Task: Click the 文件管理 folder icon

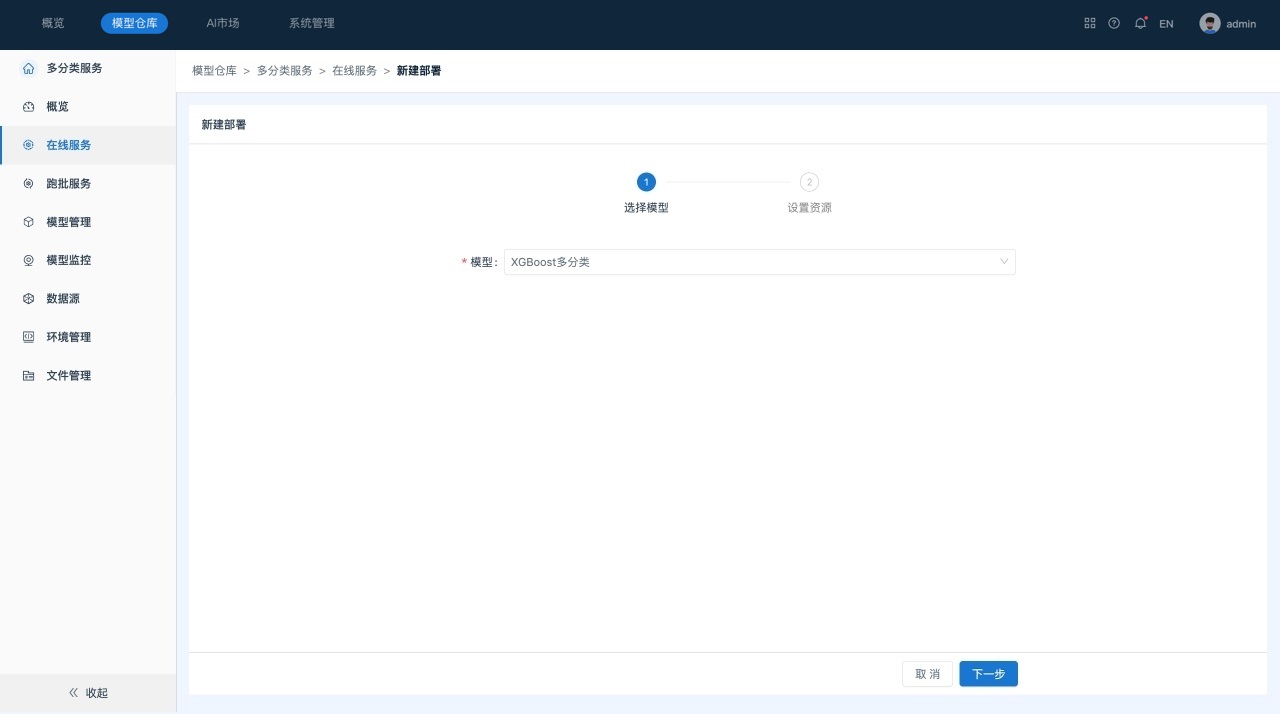Action: 28,376
